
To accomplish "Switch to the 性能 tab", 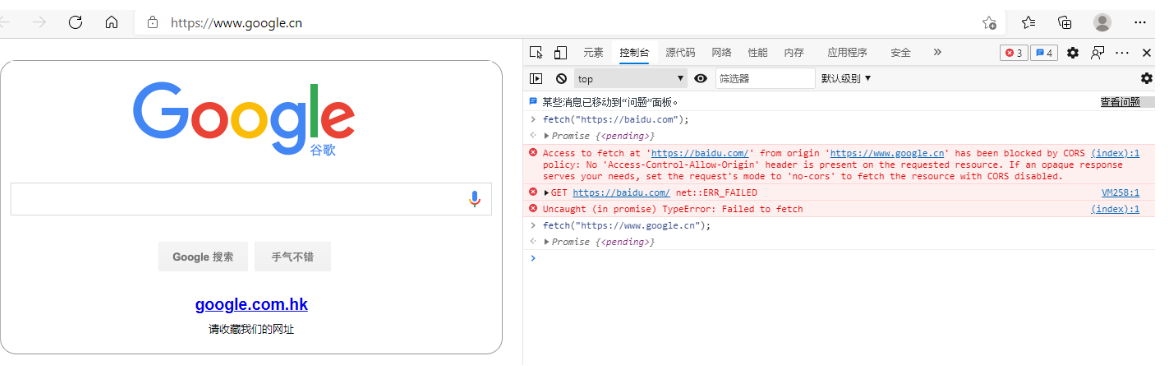I will point(757,52).
